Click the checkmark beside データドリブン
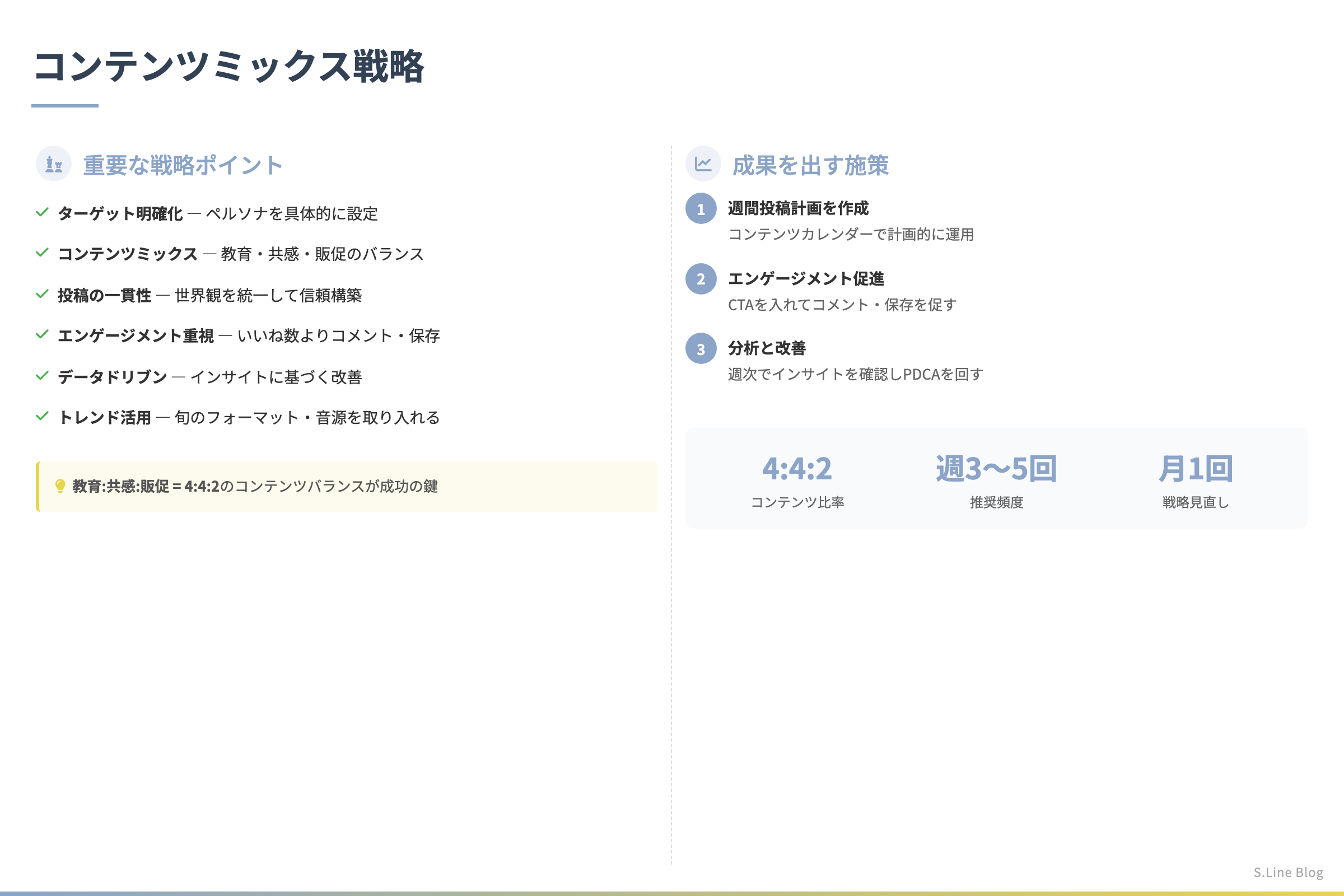 click(43, 376)
